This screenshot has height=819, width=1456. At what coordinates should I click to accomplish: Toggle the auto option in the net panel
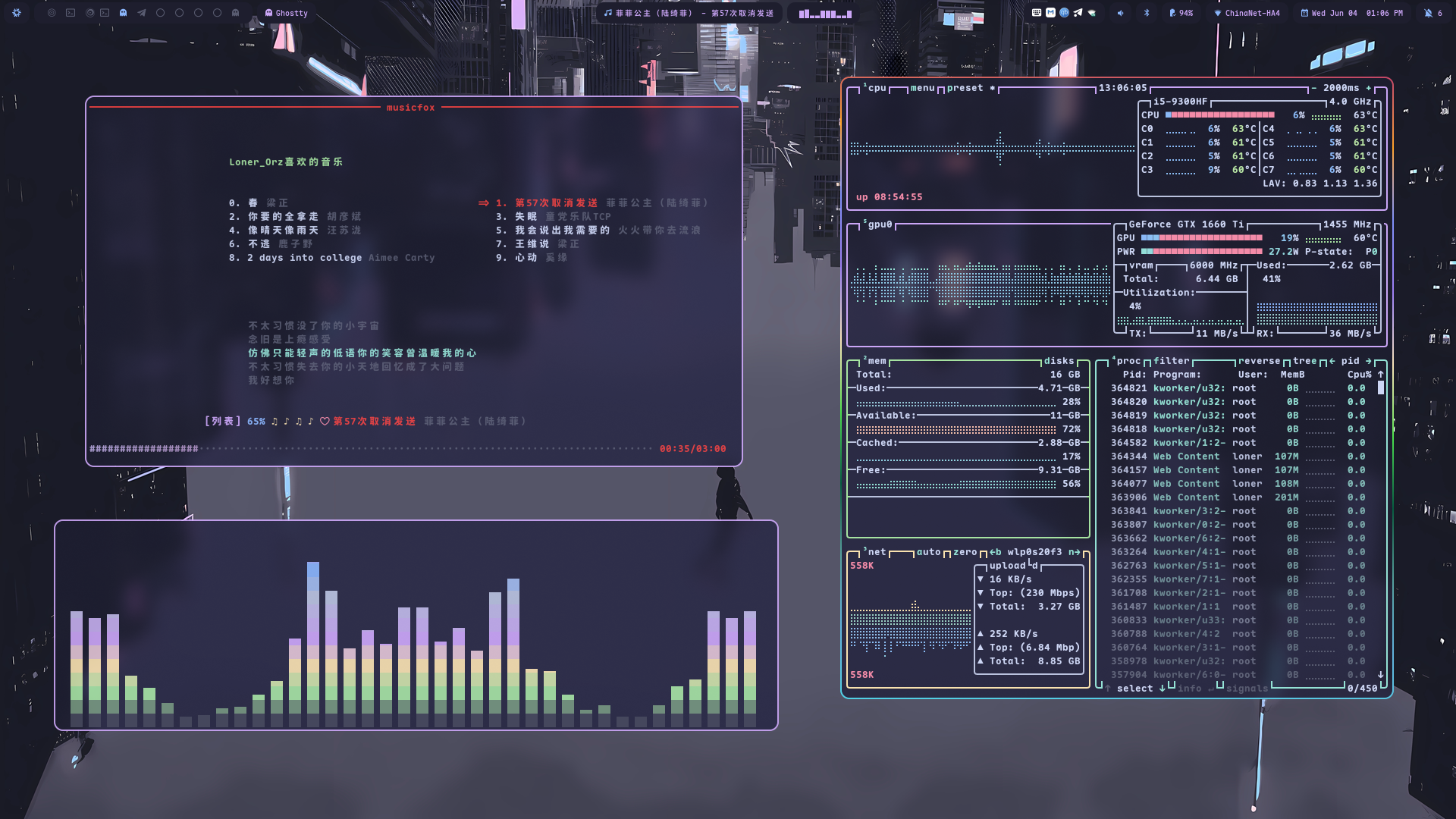tap(928, 552)
